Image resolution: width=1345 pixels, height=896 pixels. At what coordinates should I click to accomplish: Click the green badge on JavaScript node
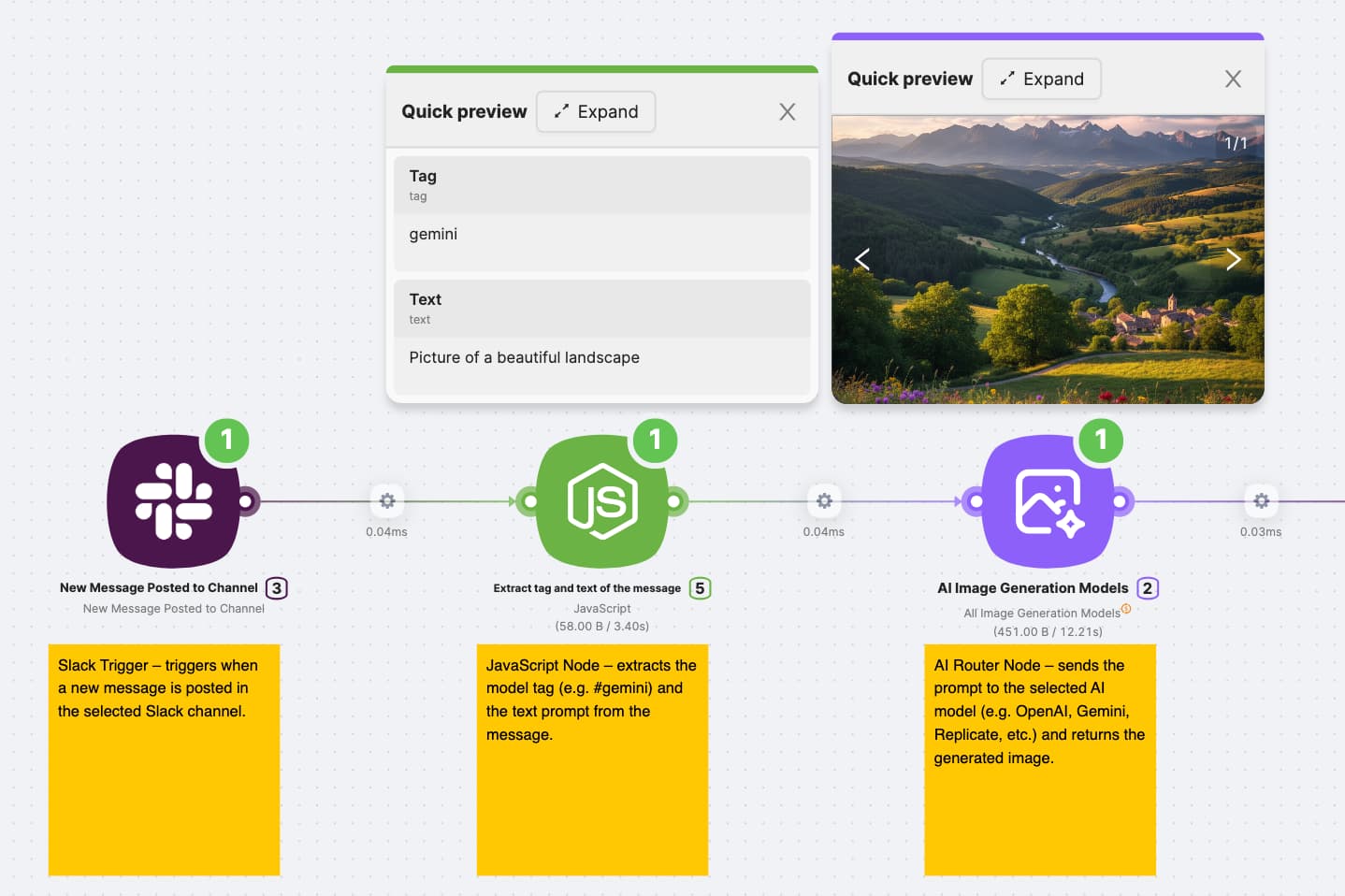tap(655, 440)
